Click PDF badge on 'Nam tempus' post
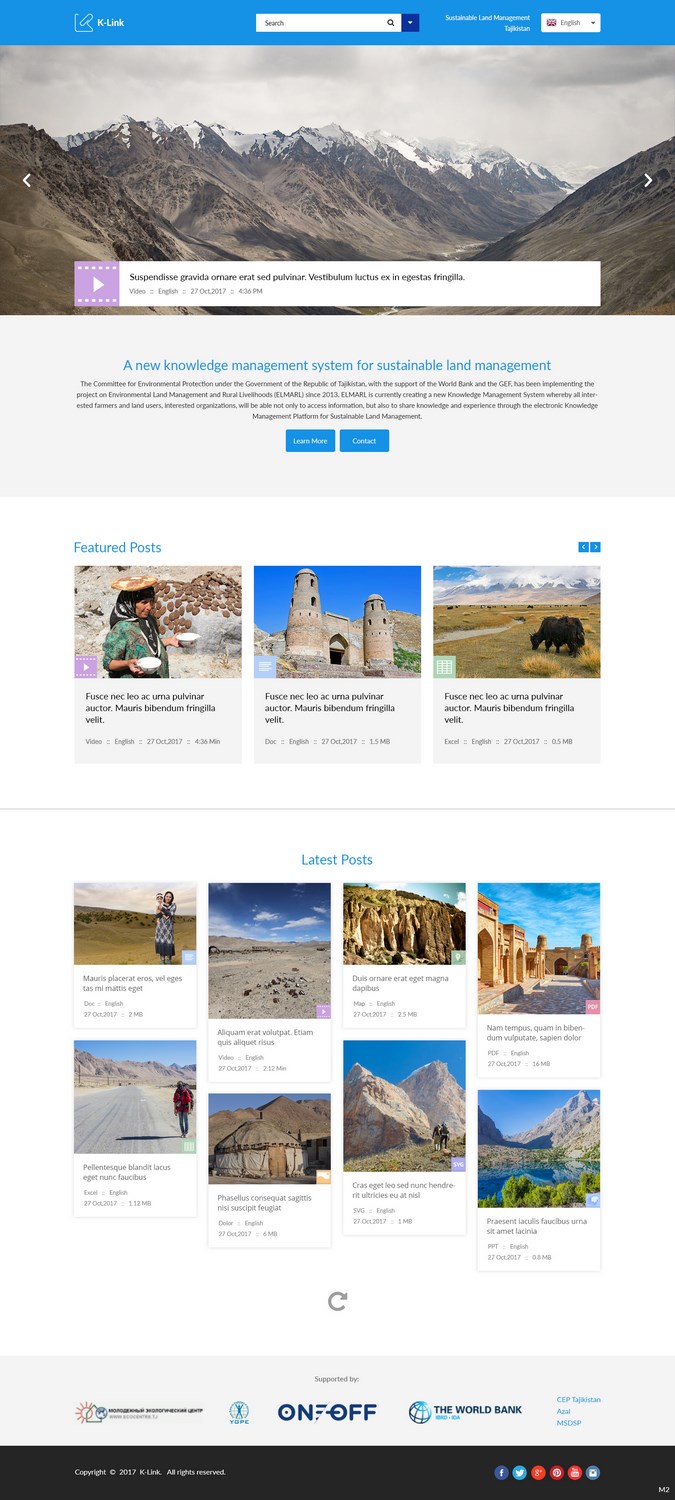This screenshot has height=1500, width=675. click(x=593, y=1007)
